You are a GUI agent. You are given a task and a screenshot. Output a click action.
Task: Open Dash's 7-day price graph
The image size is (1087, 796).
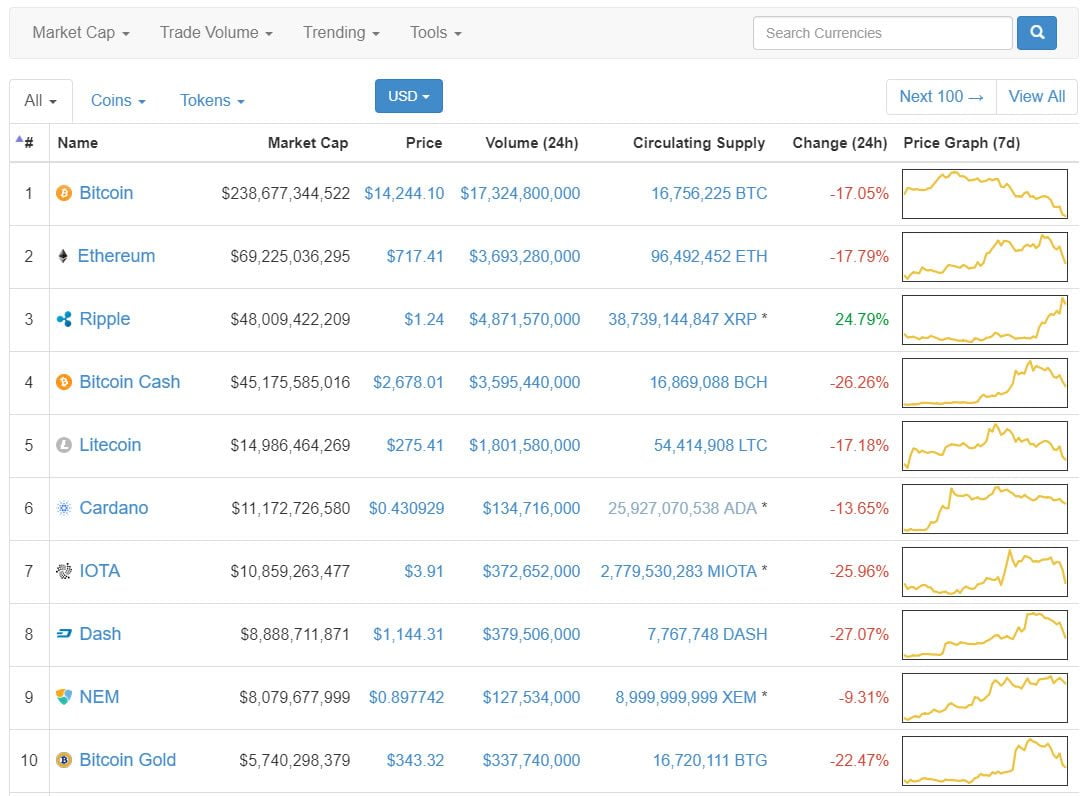[984, 635]
